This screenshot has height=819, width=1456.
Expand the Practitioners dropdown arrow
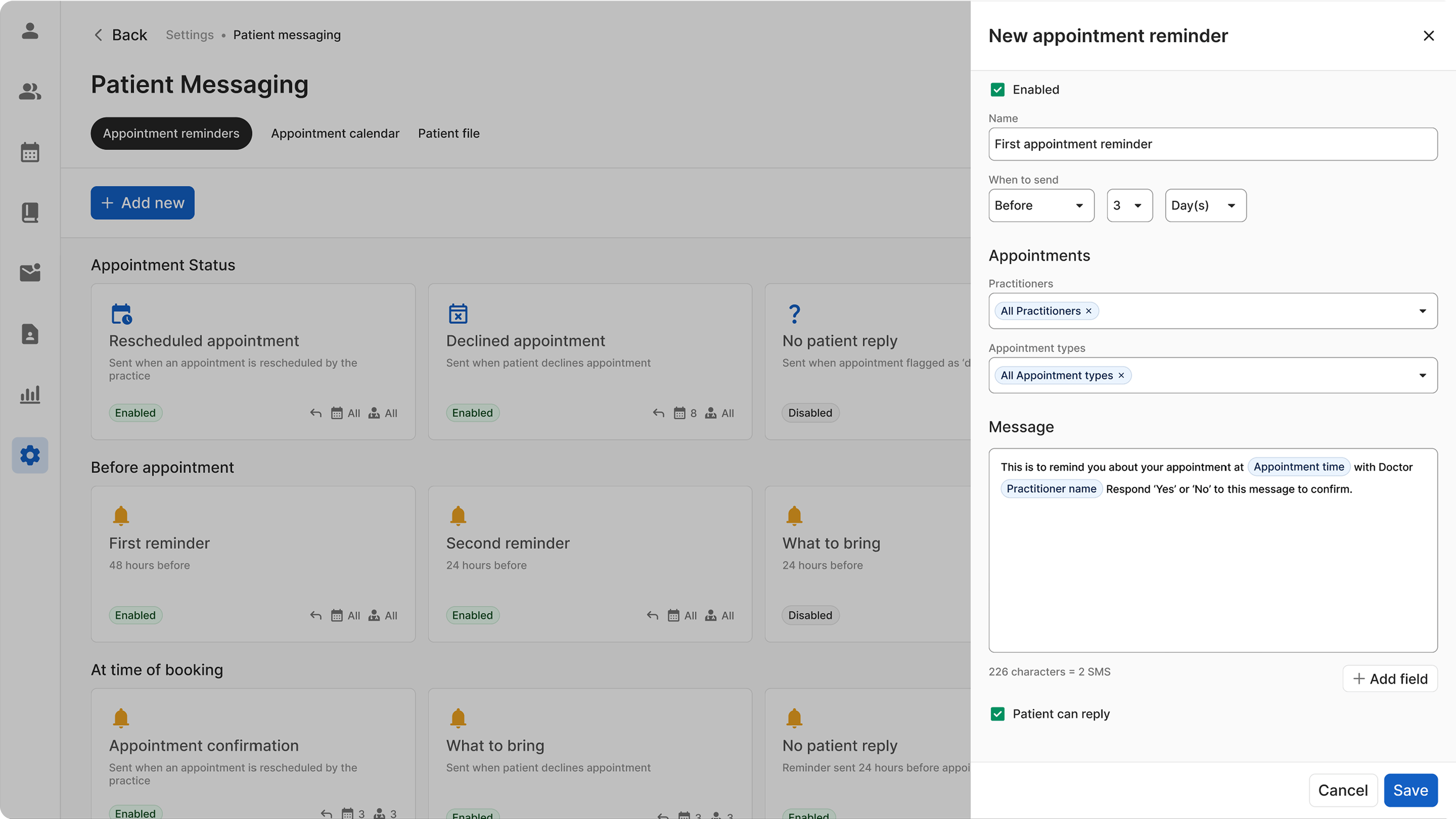[x=1422, y=311]
